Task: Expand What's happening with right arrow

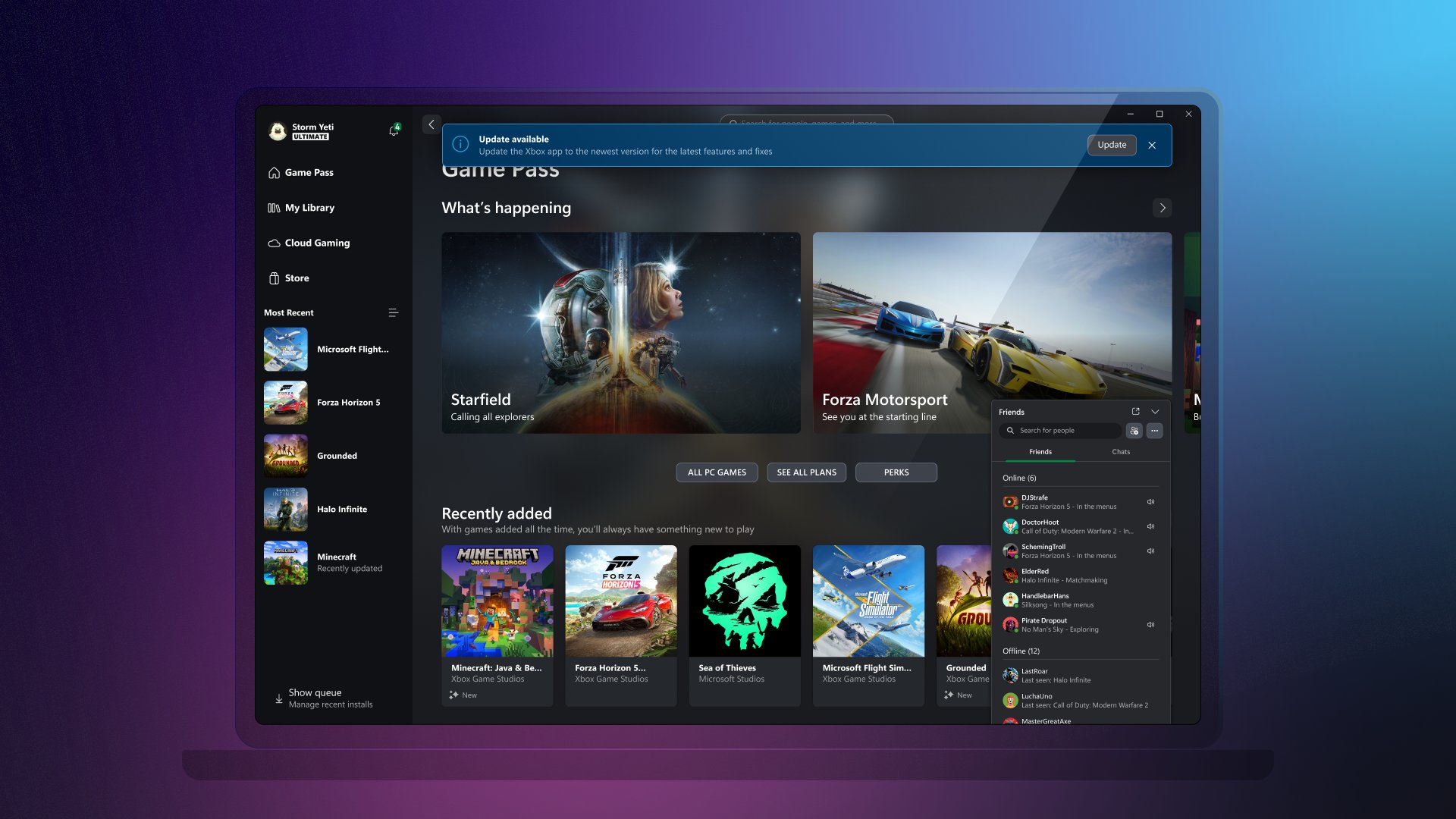Action: (1162, 208)
